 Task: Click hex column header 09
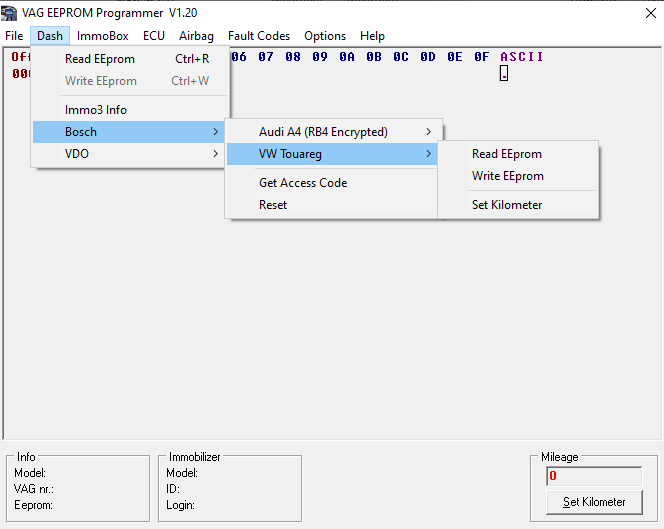(x=320, y=57)
